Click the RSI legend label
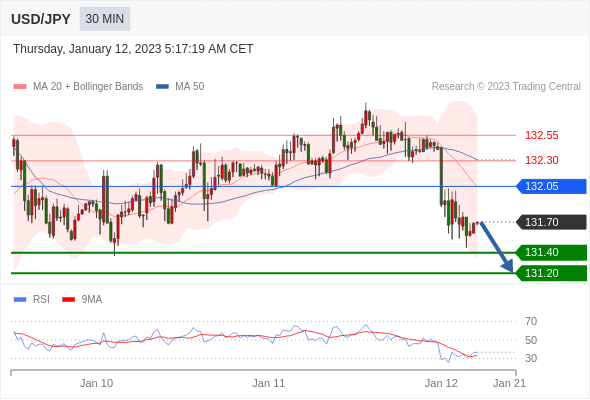590x400 pixels. (41, 300)
